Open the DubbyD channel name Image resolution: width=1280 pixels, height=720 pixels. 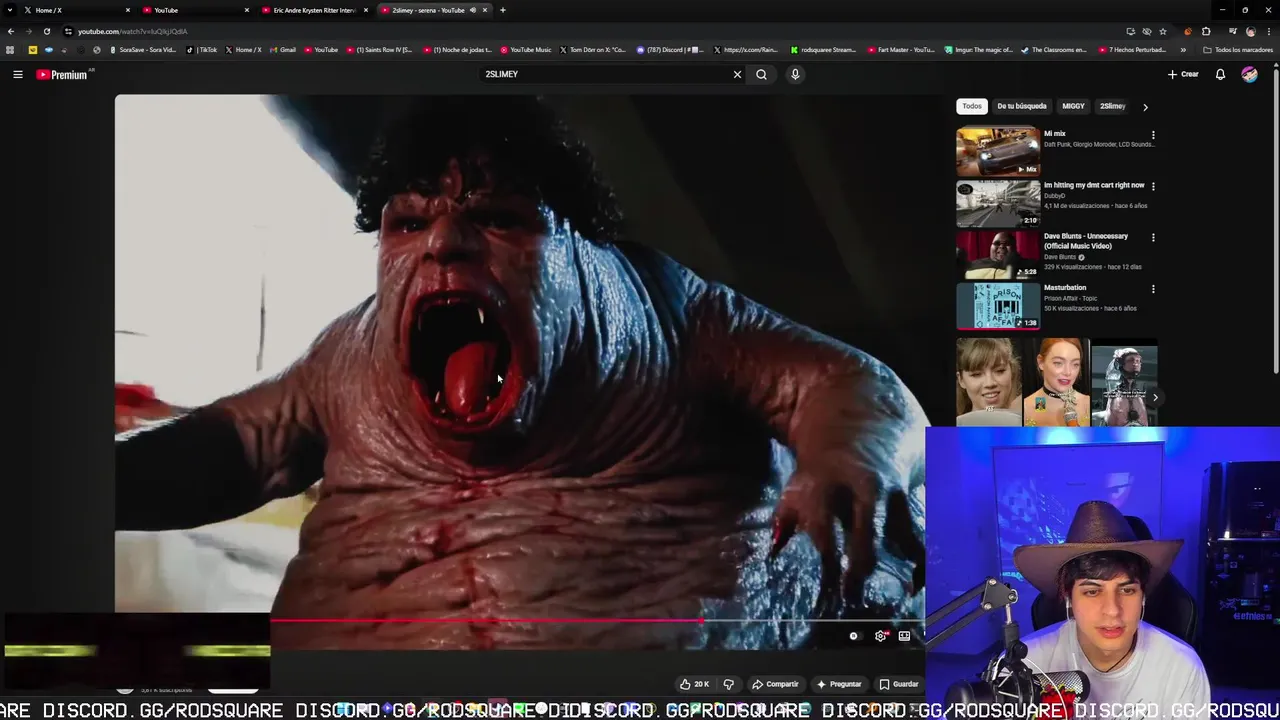click(x=1054, y=196)
